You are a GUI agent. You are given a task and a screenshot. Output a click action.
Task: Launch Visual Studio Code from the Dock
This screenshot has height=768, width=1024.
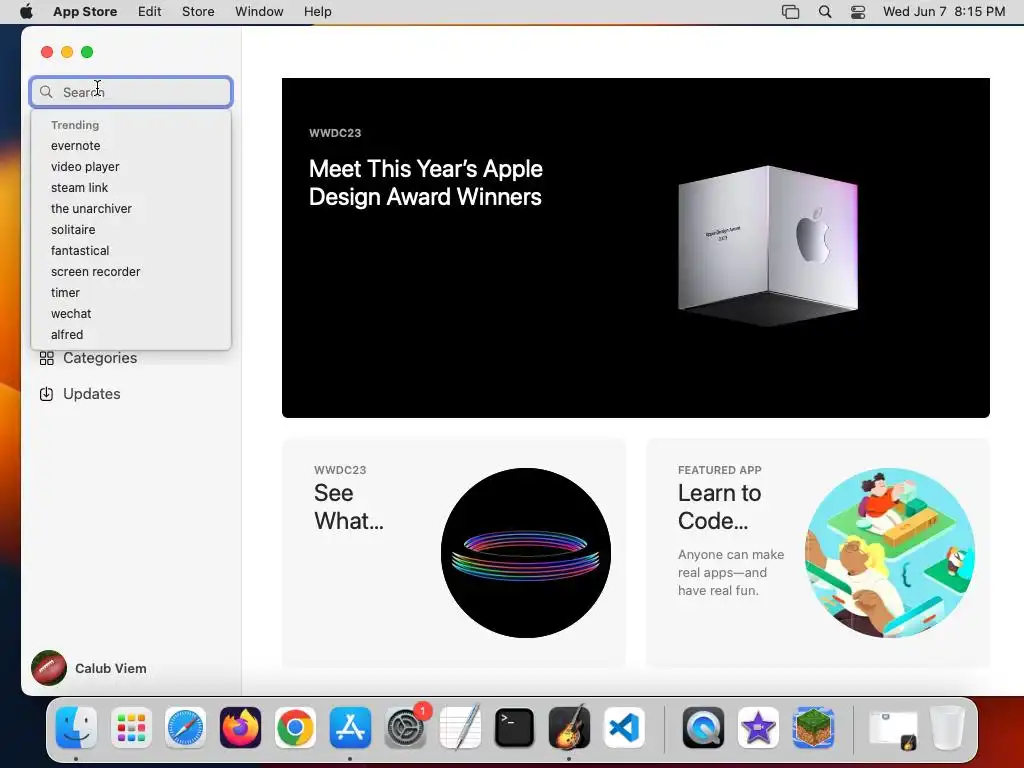[x=624, y=728]
